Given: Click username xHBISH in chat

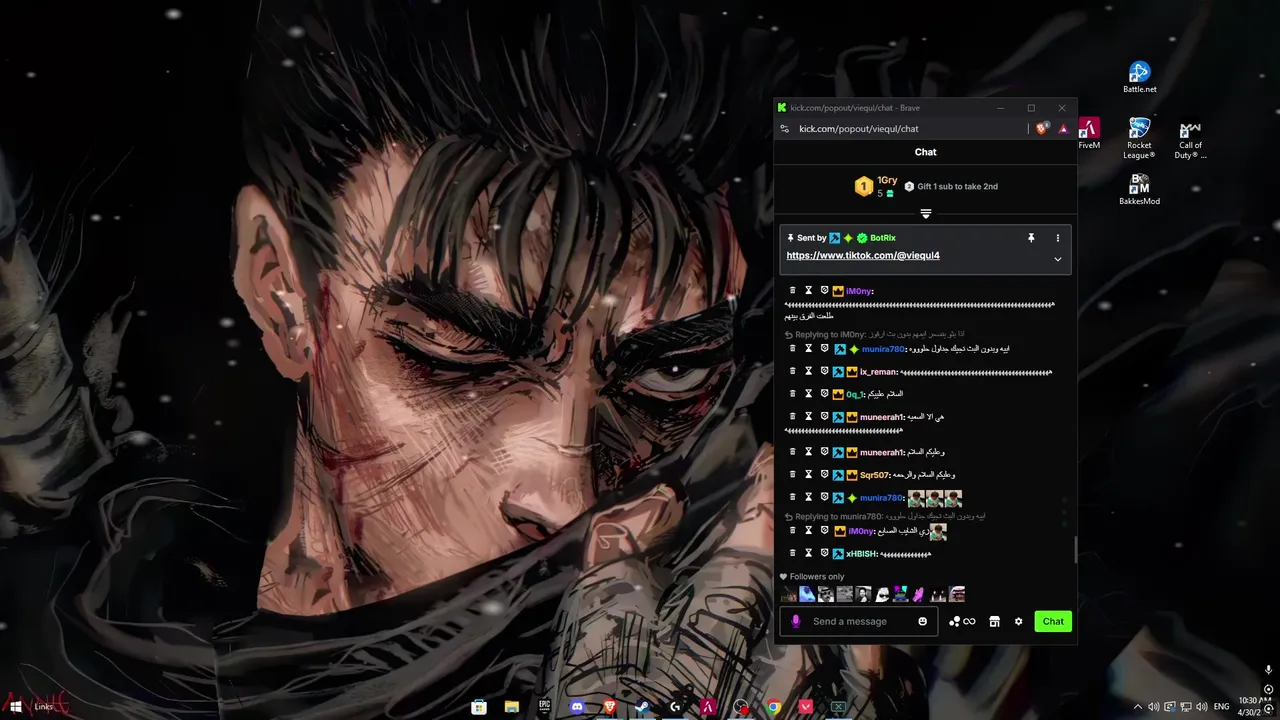Looking at the screenshot, I should click(861, 554).
